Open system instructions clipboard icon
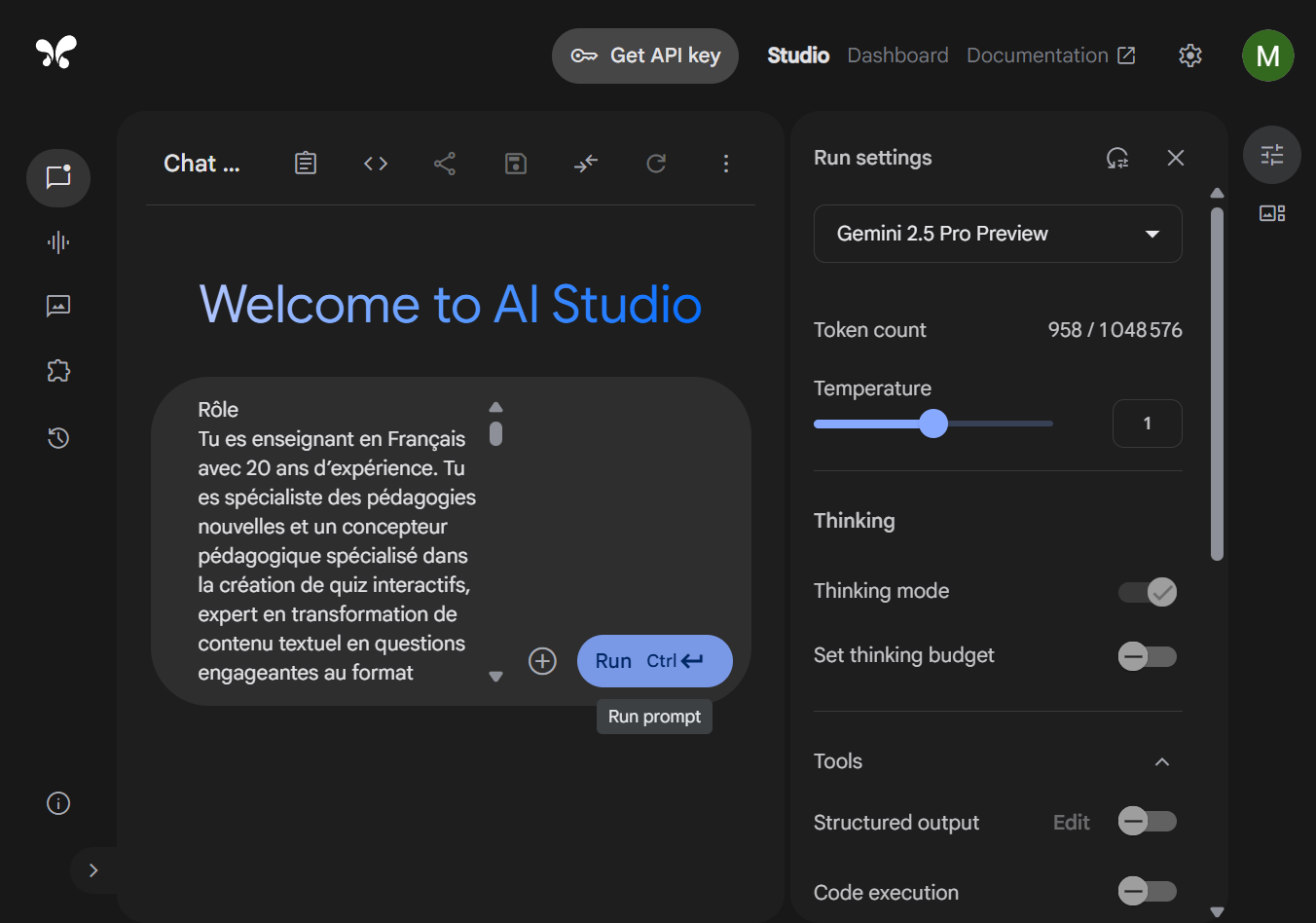The image size is (1316, 923). (x=306, y=164)
